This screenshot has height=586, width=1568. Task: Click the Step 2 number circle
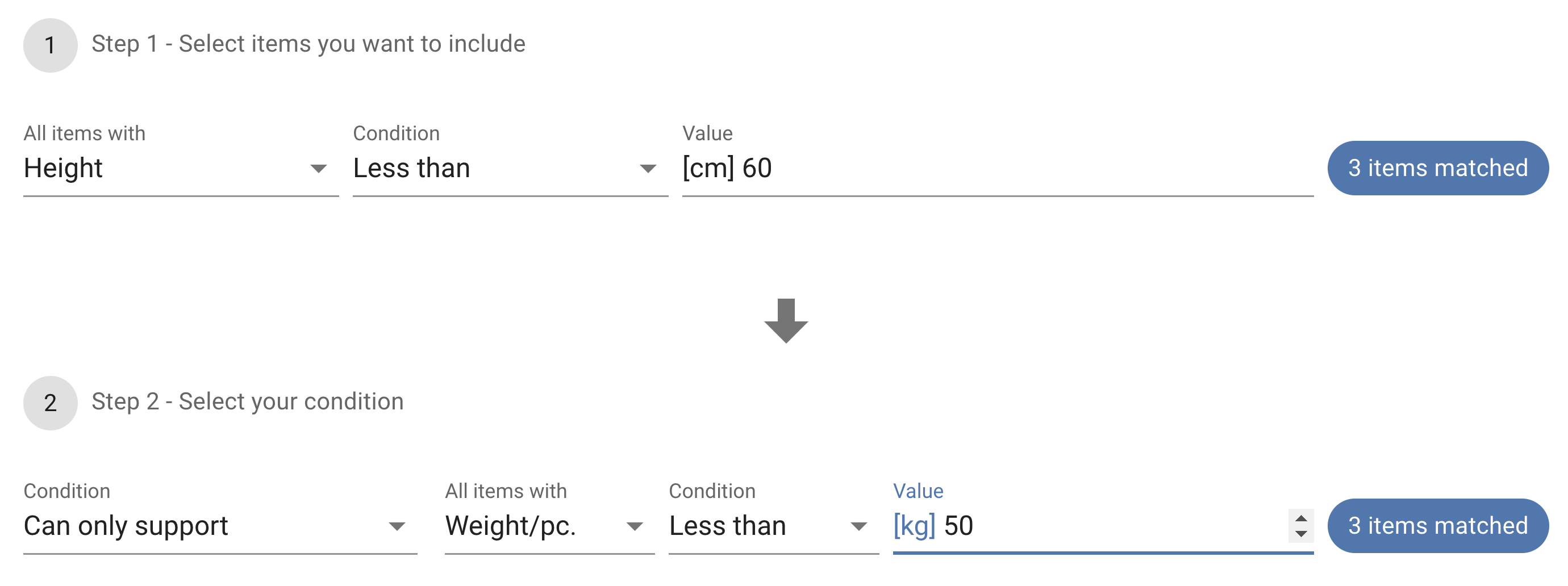point(50,403)
